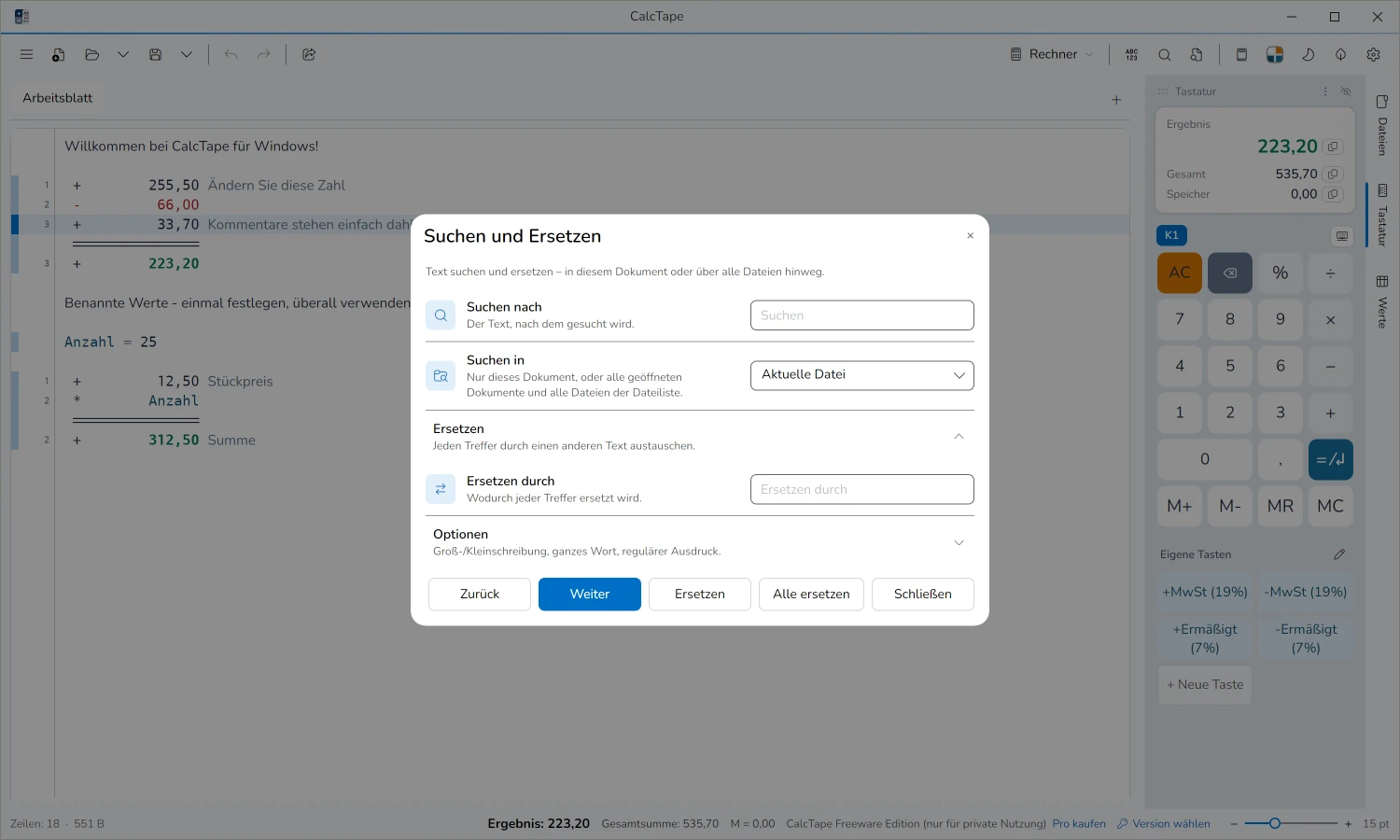Screen dimensions: 1400x840
Task: Click the percent key on keypad
Action: tap(1281, 273)
